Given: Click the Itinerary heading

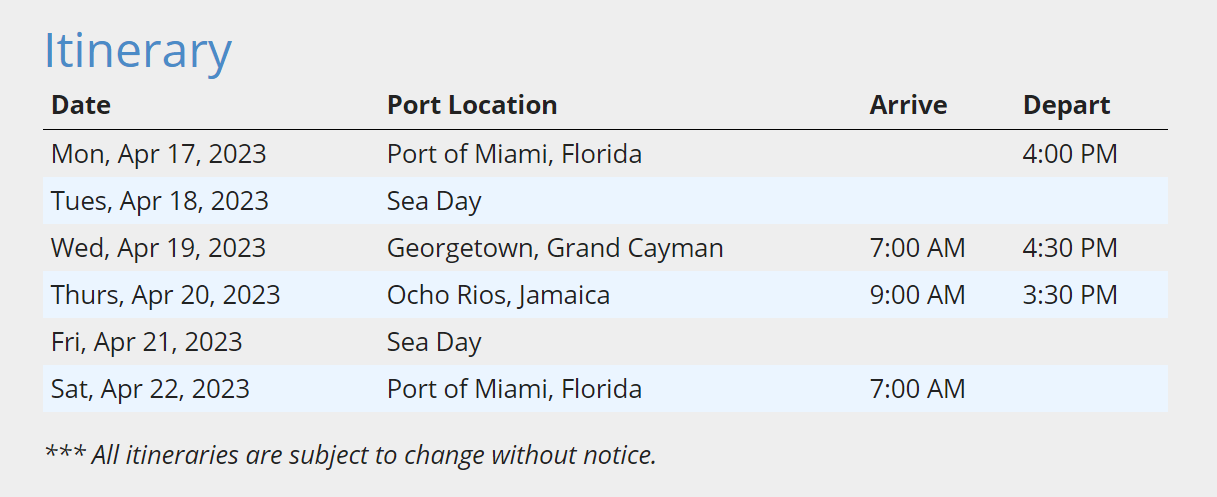Looking at the screenshot, I should click(x=138, y=50).
